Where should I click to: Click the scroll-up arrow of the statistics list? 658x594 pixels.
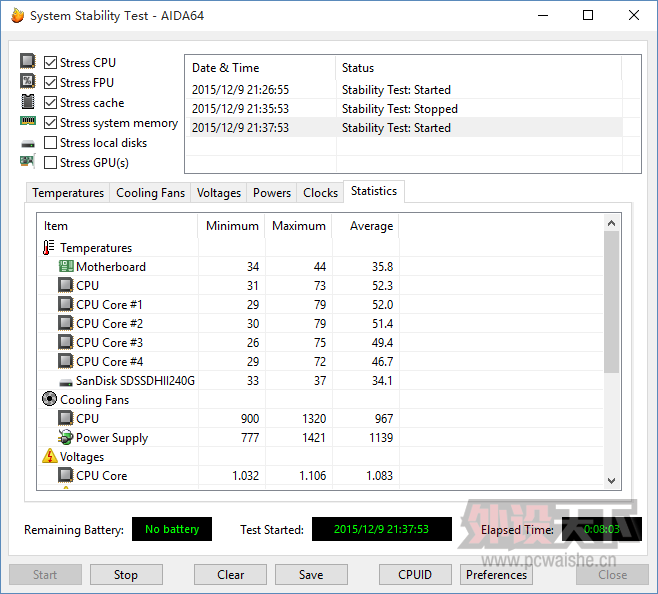pos(611,223)
